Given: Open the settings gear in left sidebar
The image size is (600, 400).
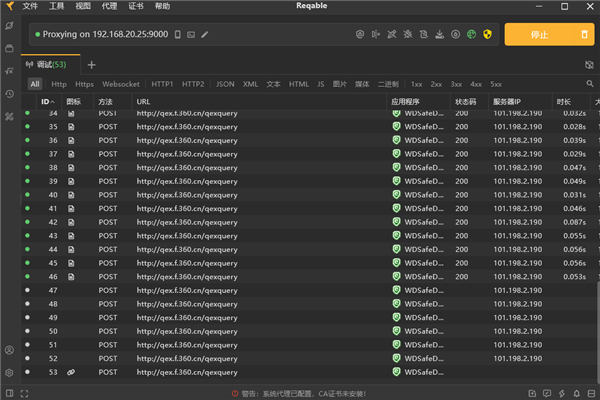Looking at the screenshot, I should (x=10, y=372).
